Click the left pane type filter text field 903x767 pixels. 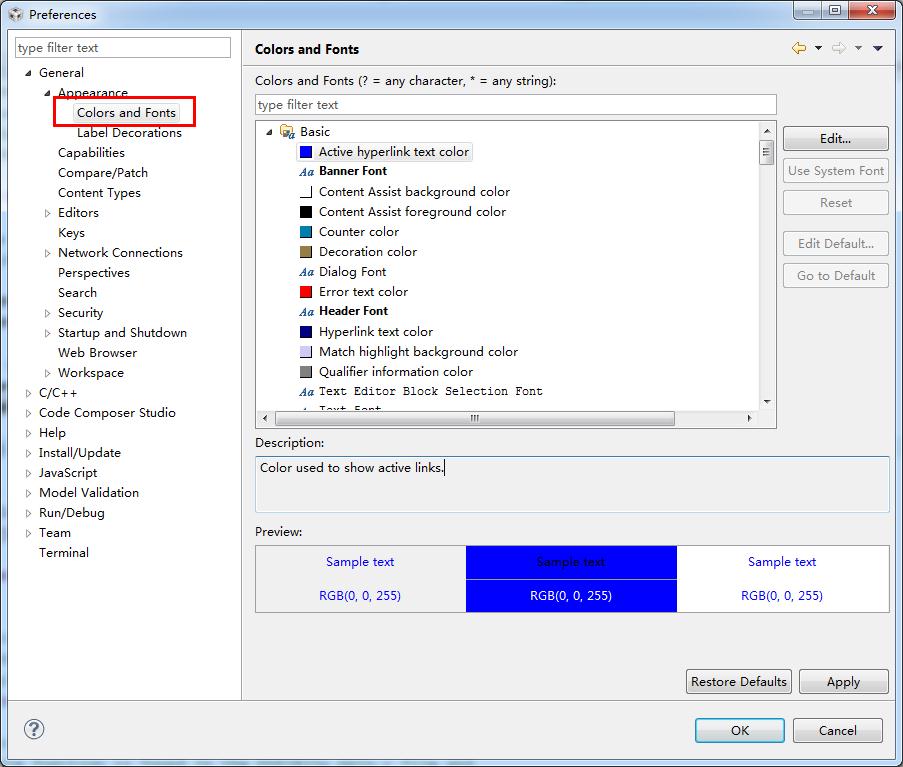tap(123, 48)
